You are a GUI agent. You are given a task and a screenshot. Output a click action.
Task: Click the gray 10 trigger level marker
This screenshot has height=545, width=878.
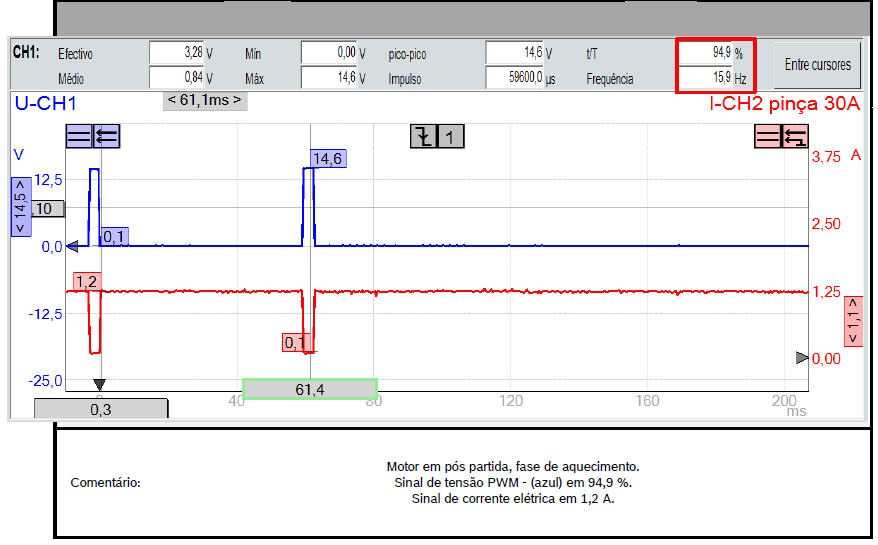coord(46,209)
